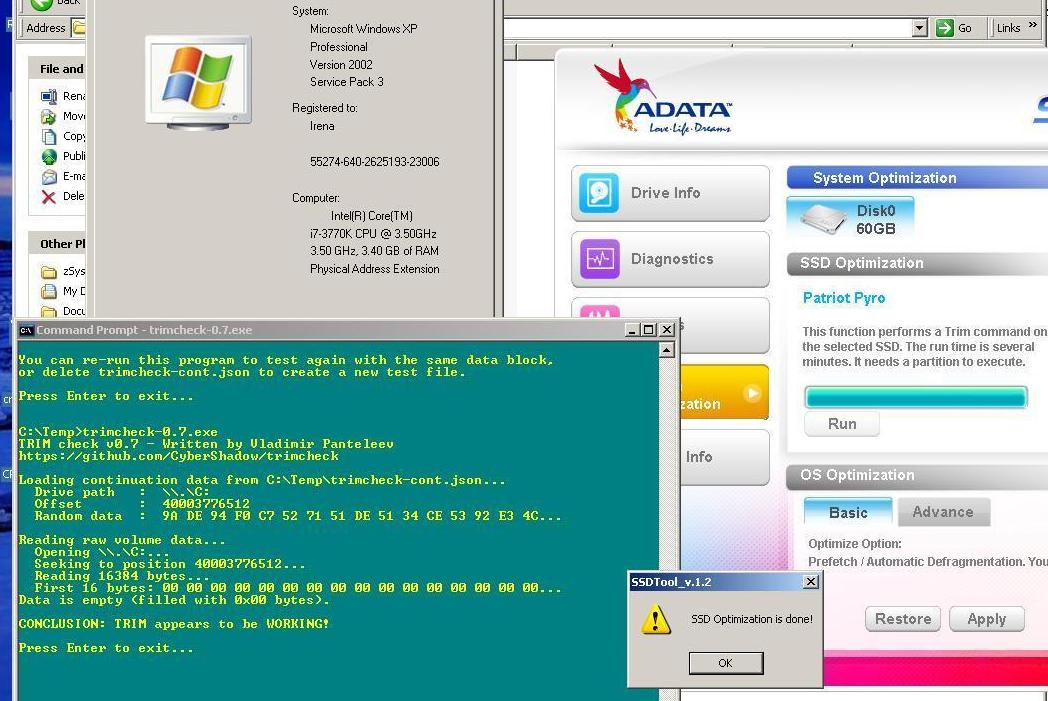Switch to the Basic tab in OS Optimization
The image size is (1048, 701).
click(x=848, y=512)
